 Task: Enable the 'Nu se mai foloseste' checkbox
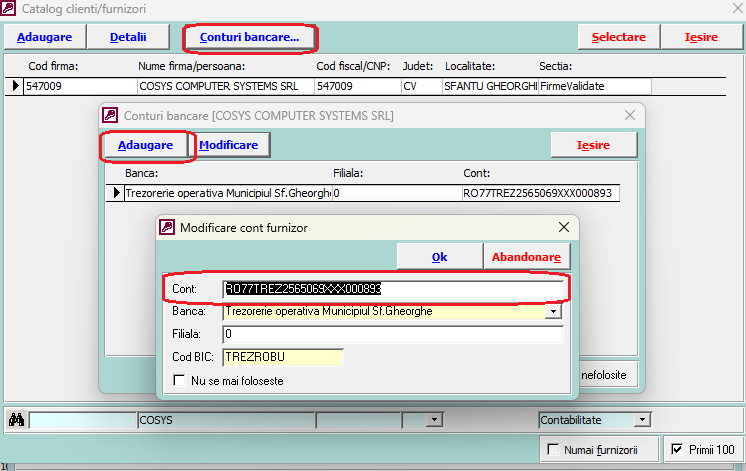(180, 380)
